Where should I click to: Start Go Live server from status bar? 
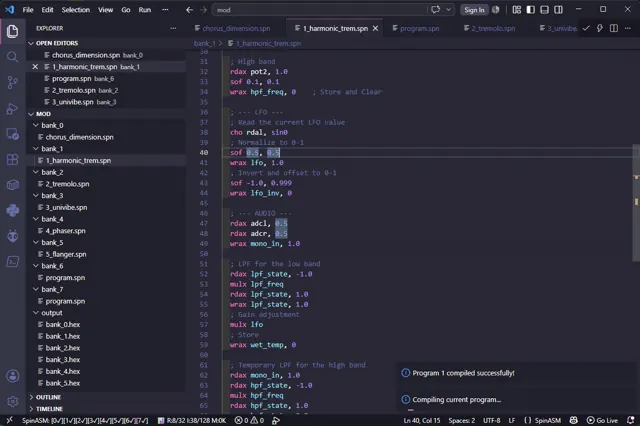602,420
